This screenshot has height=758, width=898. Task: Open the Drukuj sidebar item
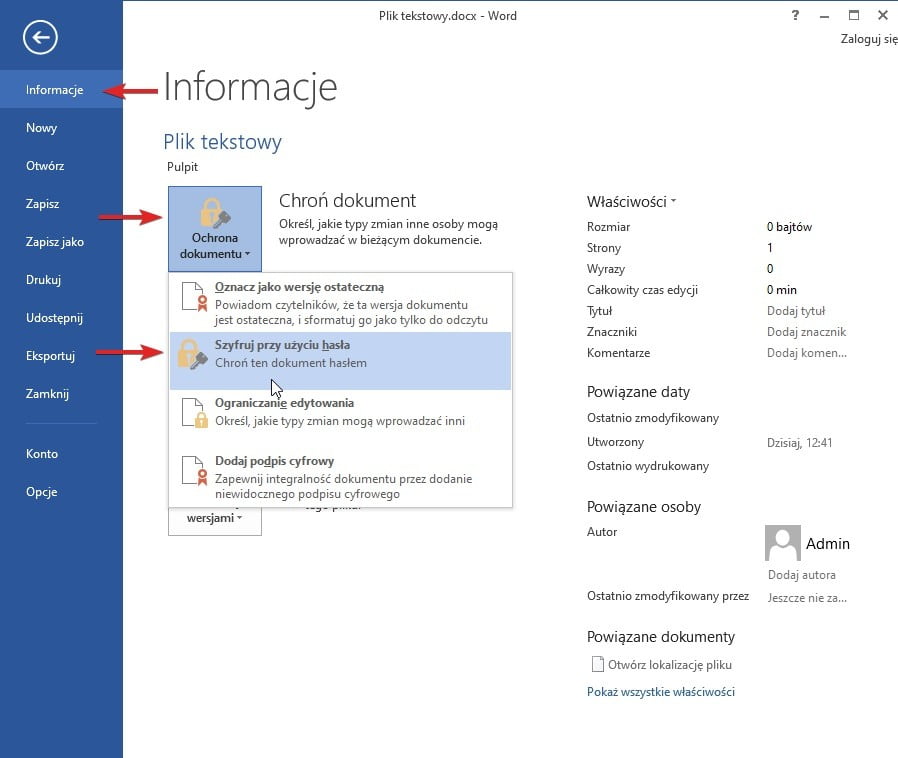pyautogui.click(x=44, y=280)
